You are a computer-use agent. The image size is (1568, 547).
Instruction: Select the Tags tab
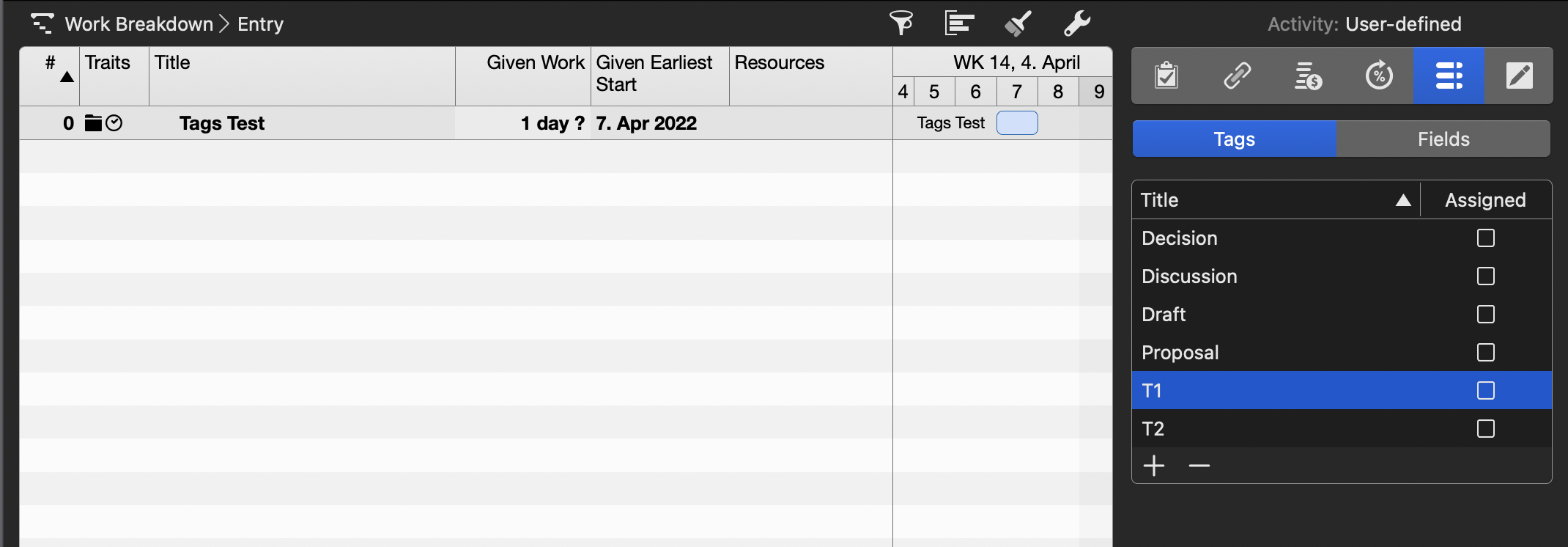pyautogui.click(x=1235, y=139)
